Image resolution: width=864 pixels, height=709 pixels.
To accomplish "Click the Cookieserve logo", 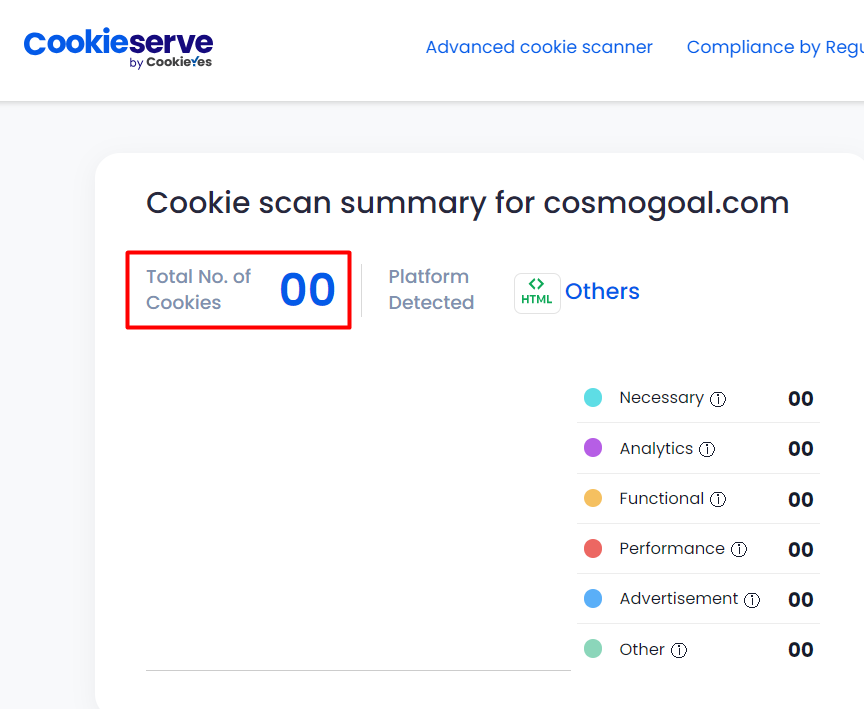I will click(118, 48).
